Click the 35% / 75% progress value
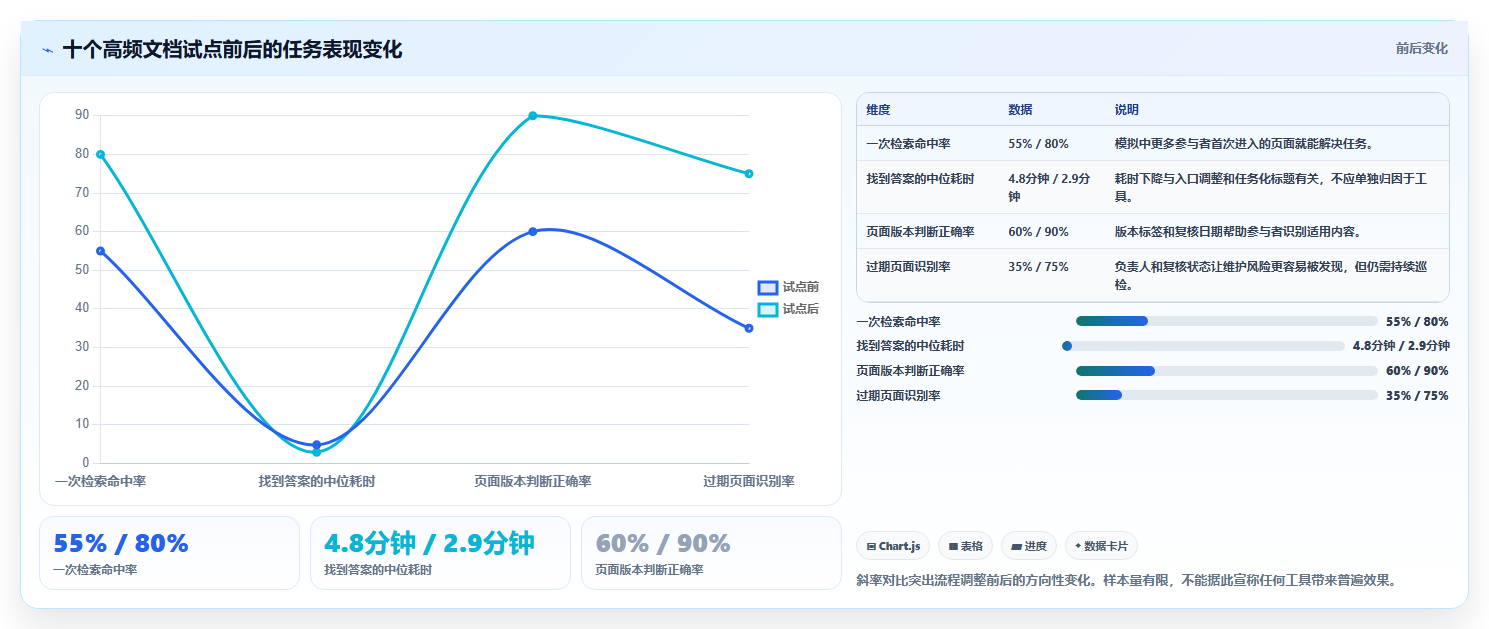Viewport: 1489px width, 629px height. pyautogui.click(x=1417, y=396)
